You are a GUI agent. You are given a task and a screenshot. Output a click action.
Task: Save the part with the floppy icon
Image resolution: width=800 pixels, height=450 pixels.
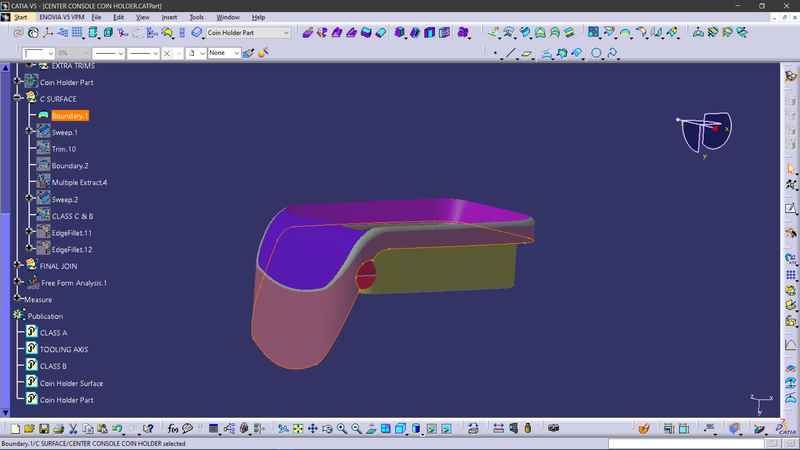pos(44,429)
